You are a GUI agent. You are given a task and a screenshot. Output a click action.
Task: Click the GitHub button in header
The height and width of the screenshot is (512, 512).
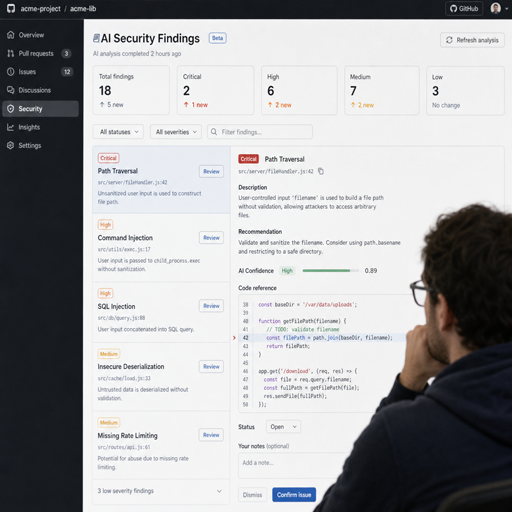[464, 8]
